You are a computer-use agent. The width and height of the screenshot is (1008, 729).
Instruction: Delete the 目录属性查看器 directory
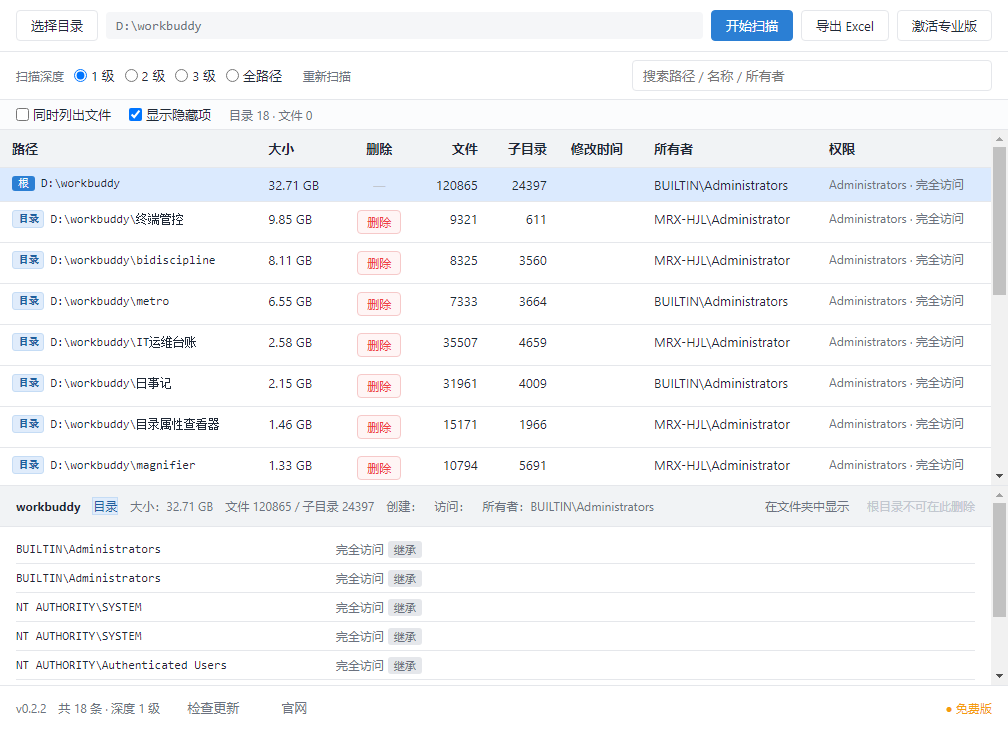click(x=379, y=428)
